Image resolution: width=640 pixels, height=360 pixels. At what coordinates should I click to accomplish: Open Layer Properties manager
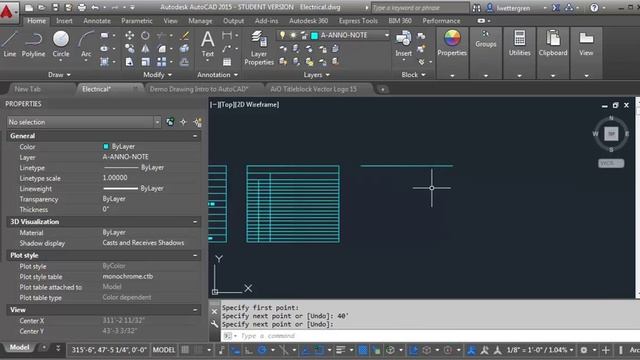(x=259, y=48)
